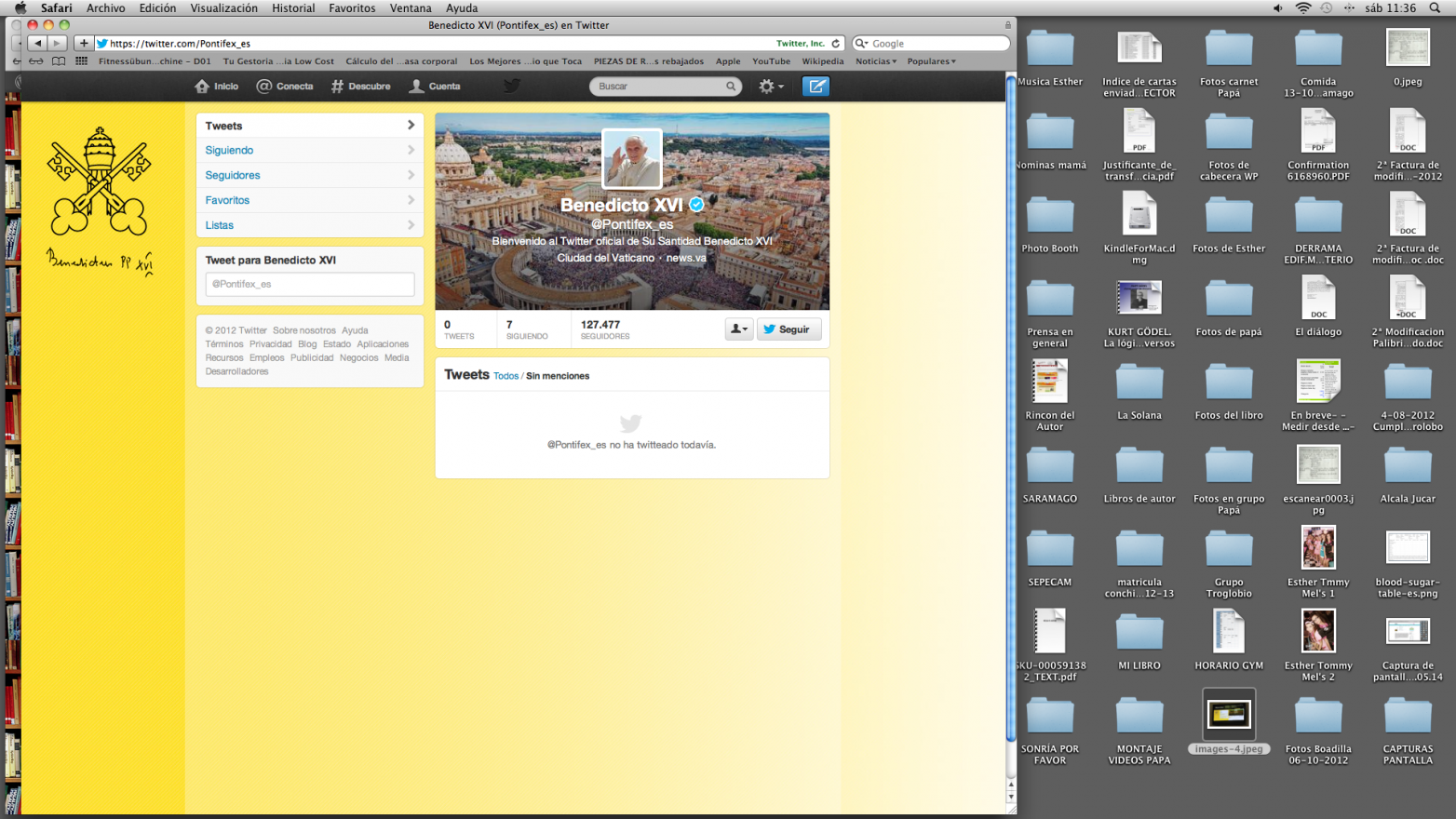Open the Apple menu

[20, 8]
